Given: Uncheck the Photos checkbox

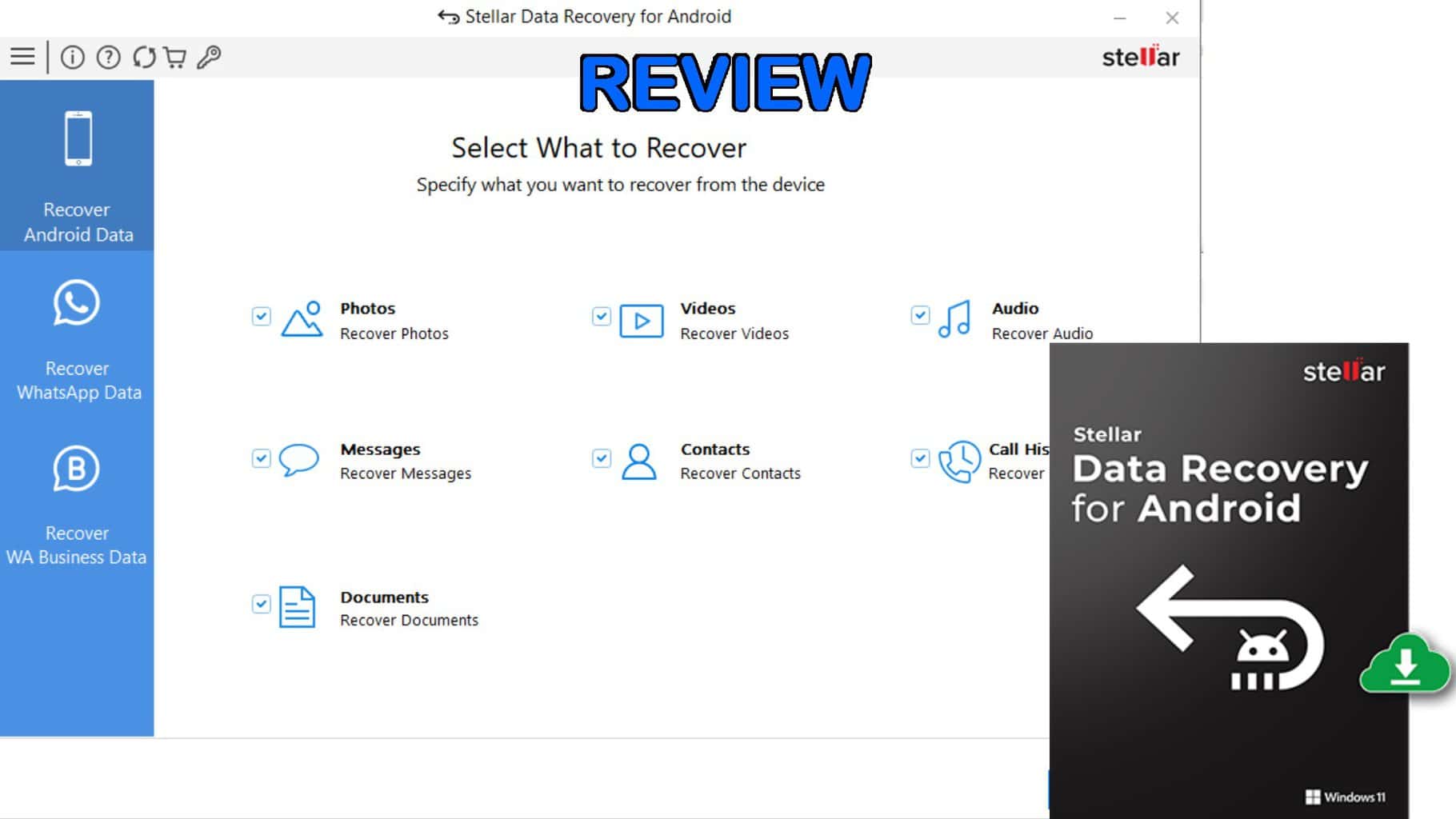Looking at the screenshot, I should pos(262,316).
